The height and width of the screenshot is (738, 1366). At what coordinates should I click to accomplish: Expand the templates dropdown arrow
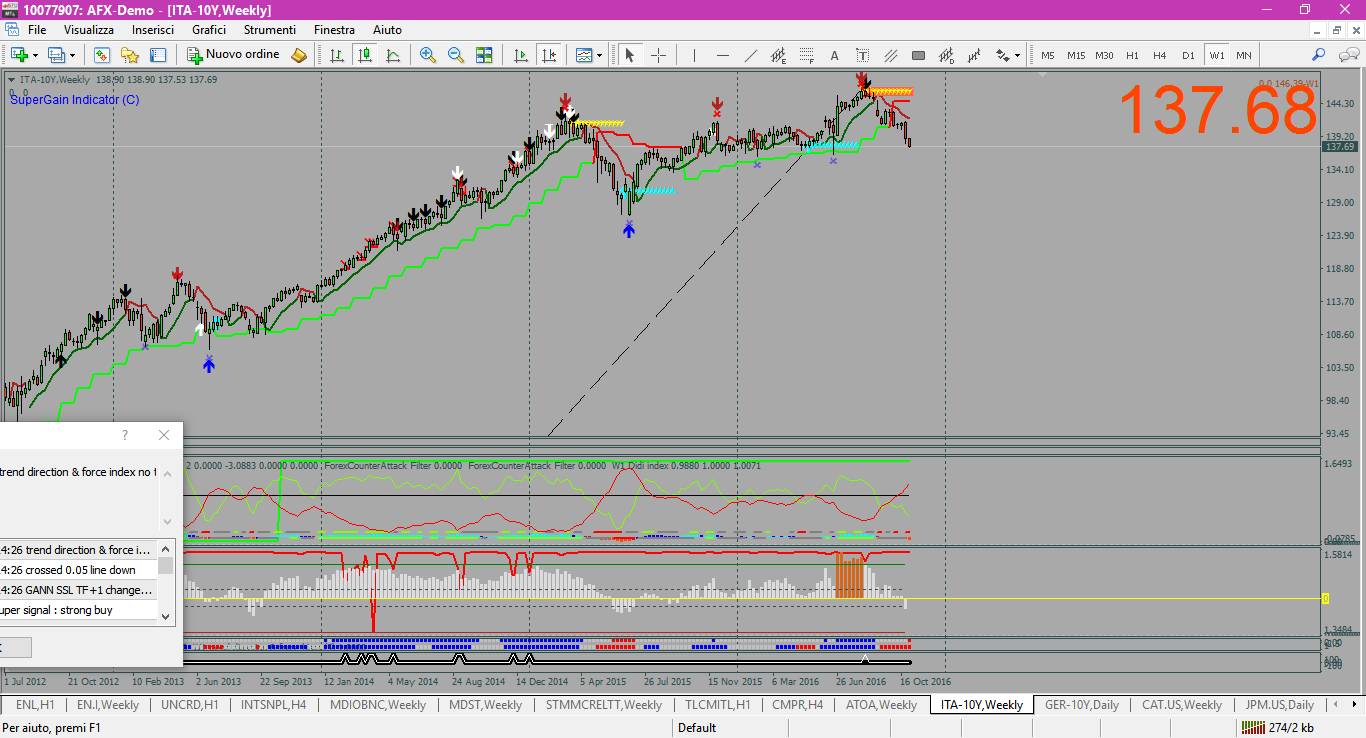pyautogui.click(x=600, y=55)
